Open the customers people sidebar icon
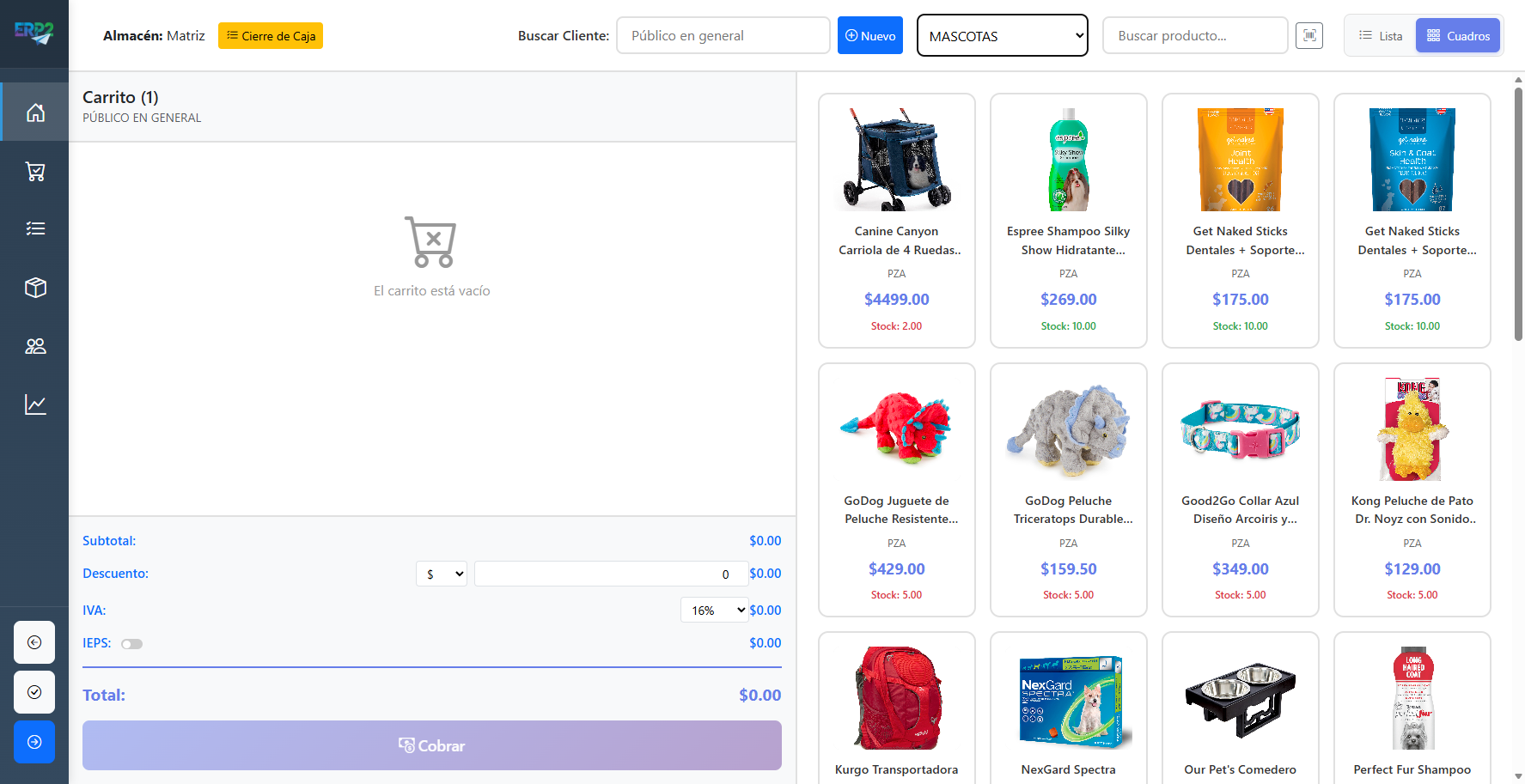1525x784 pixels. coord(35,346)
